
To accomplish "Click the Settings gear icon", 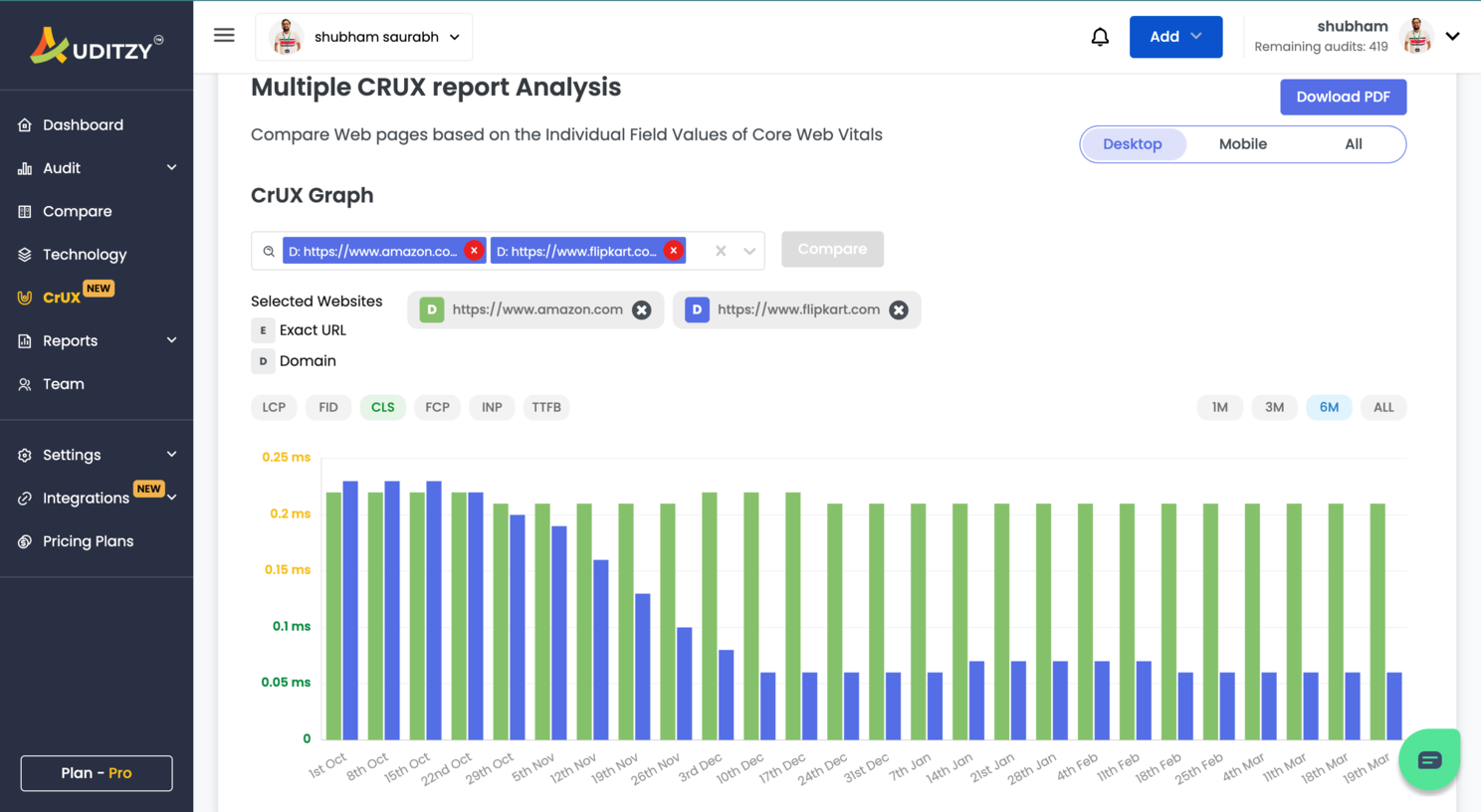I will coord(25,455).
